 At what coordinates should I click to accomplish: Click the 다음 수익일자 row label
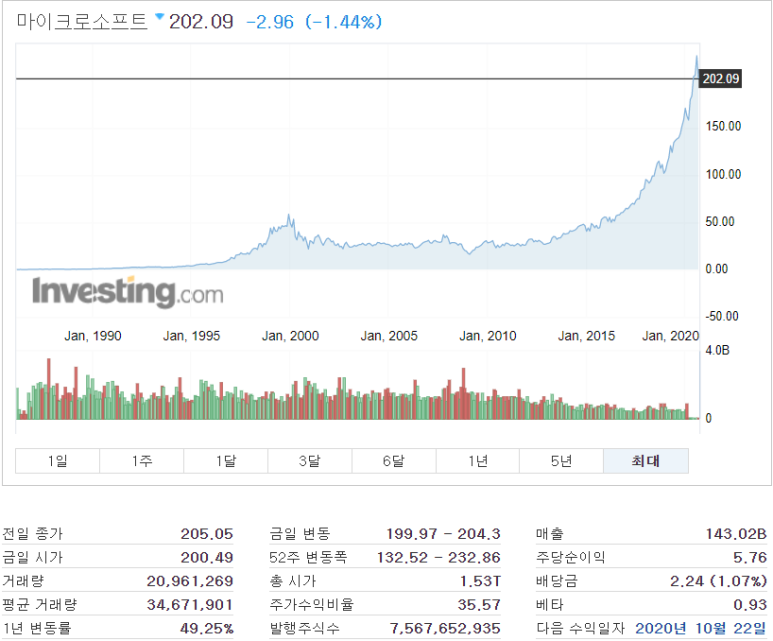(580, 628)
